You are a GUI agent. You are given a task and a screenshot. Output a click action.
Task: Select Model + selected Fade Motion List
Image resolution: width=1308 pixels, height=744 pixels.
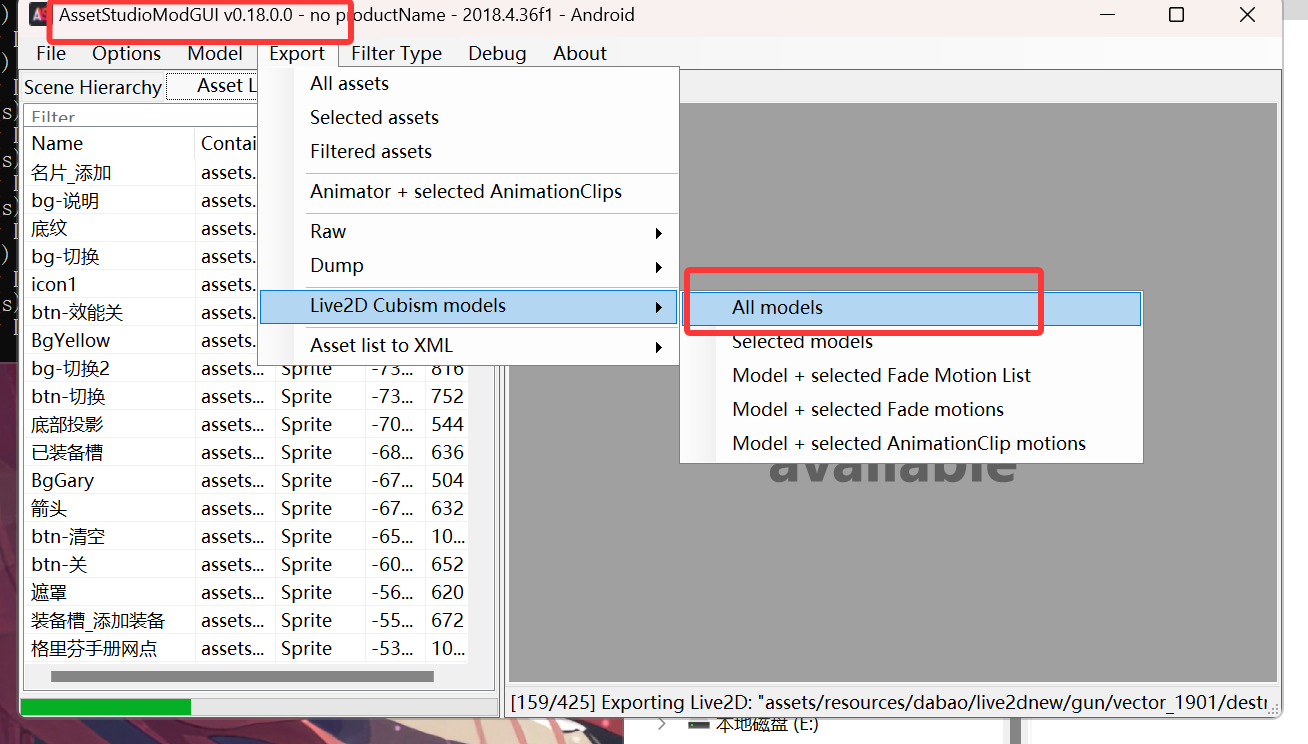coord(912,376)
